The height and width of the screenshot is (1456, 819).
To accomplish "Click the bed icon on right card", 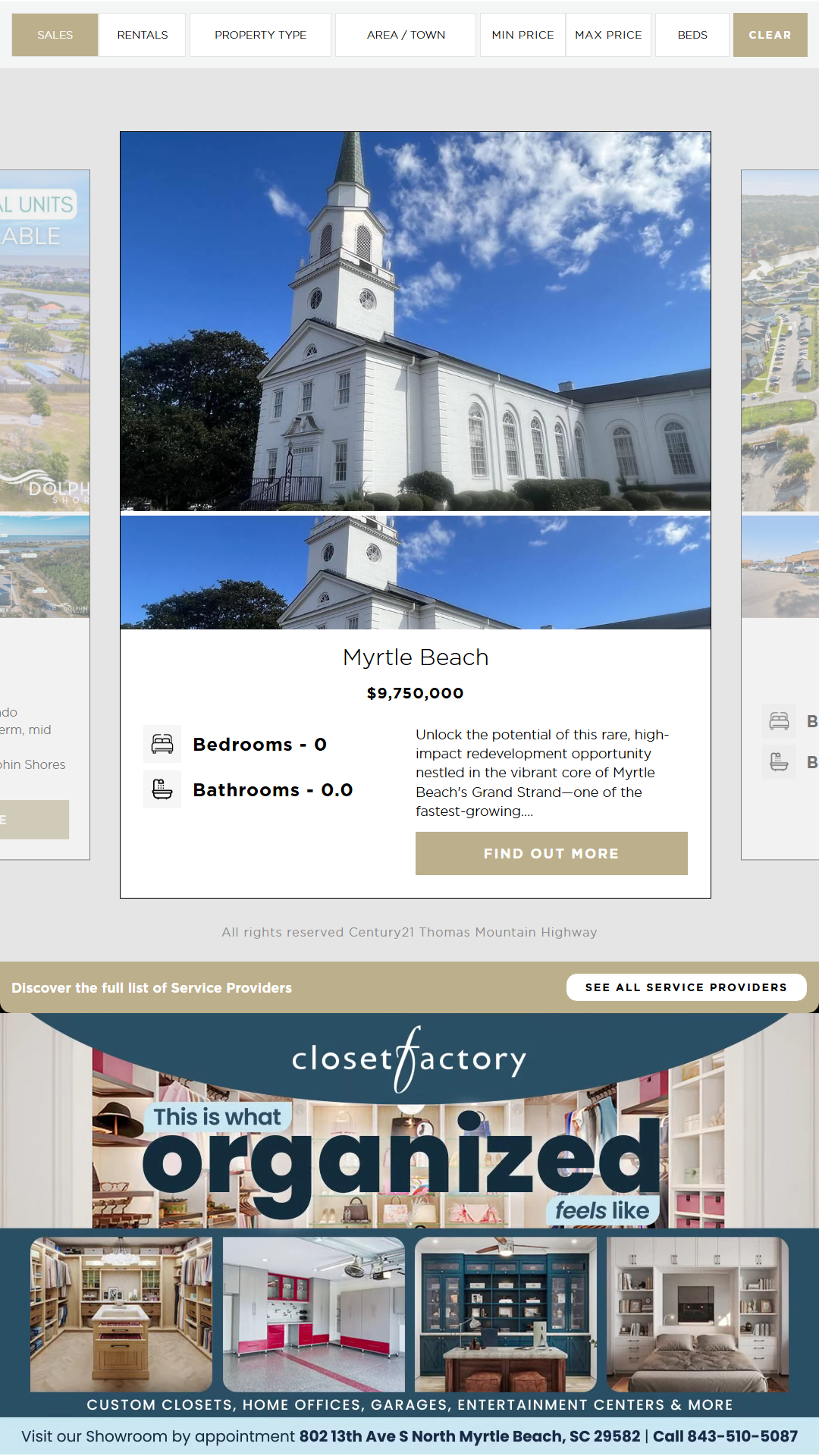I will (779, 720).
